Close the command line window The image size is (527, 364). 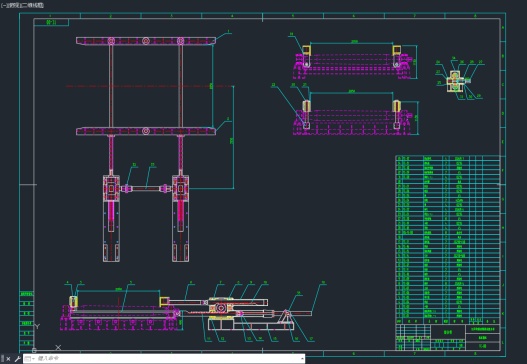8,359
